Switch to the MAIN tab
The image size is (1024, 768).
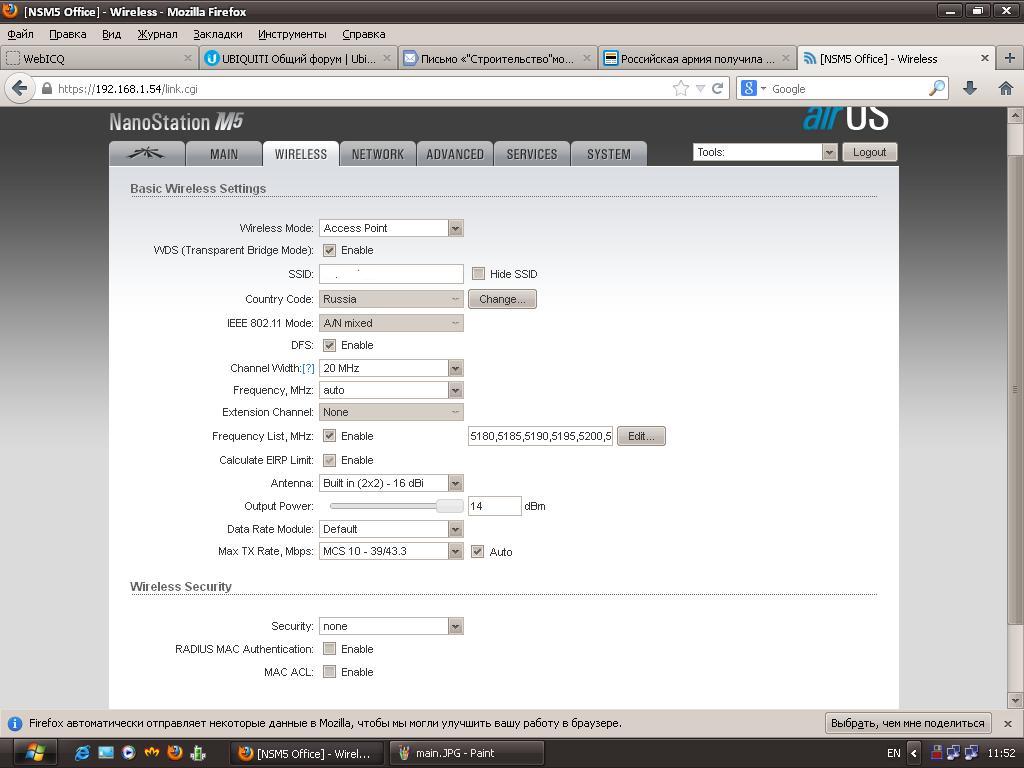coord(223,154)
